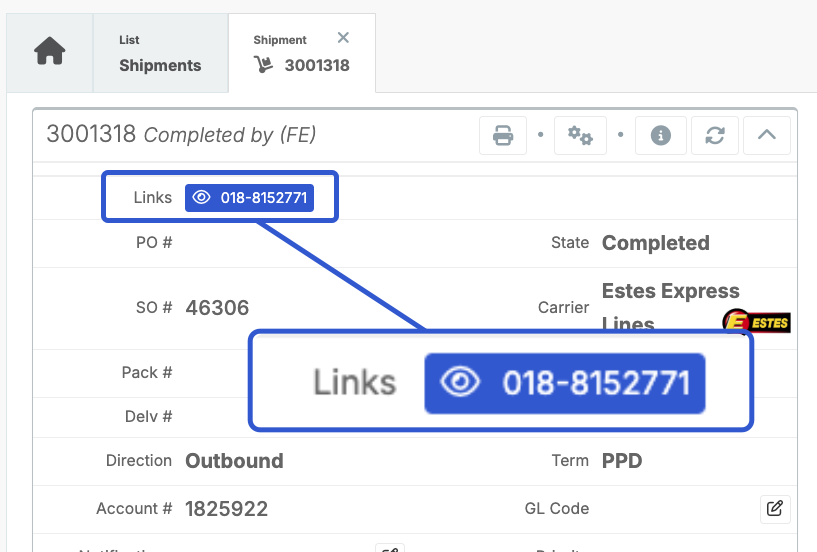Select the account number 1825922
Viewport: 817px width, 552px height.
click(226, 509)
